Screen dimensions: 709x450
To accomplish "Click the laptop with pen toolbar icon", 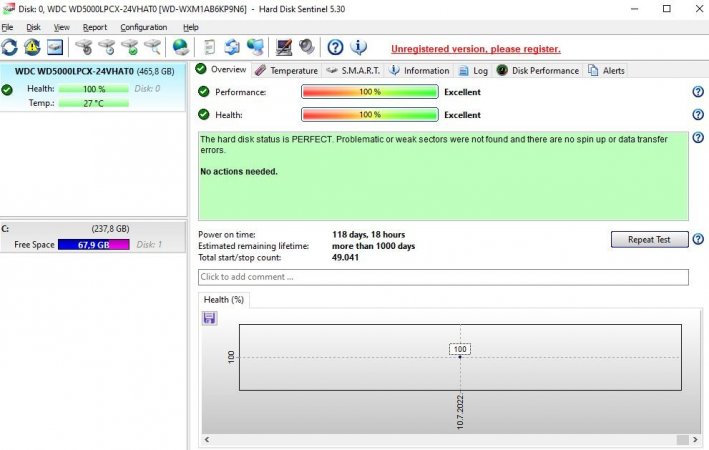I will pos(284,47).
